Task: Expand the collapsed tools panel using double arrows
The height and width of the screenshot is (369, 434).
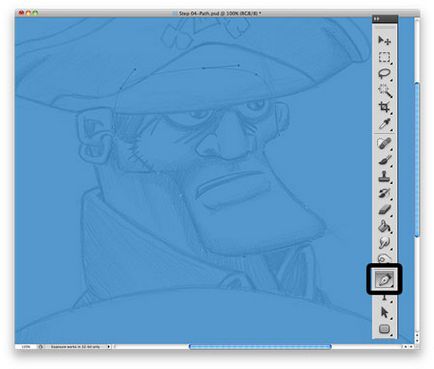Action: click(x=377, y=19)
